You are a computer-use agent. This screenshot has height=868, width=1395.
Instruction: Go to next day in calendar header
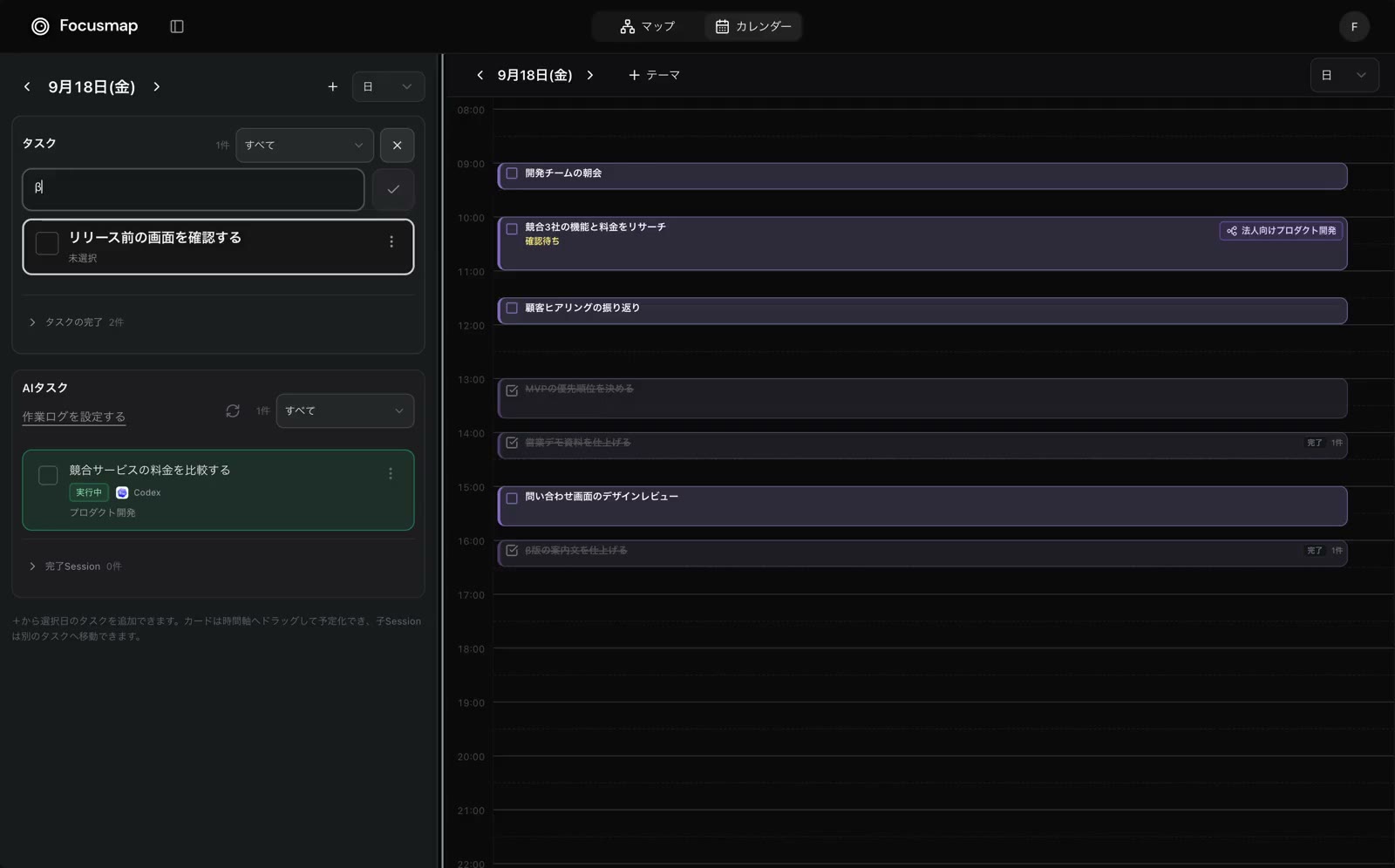click(590, 75)
